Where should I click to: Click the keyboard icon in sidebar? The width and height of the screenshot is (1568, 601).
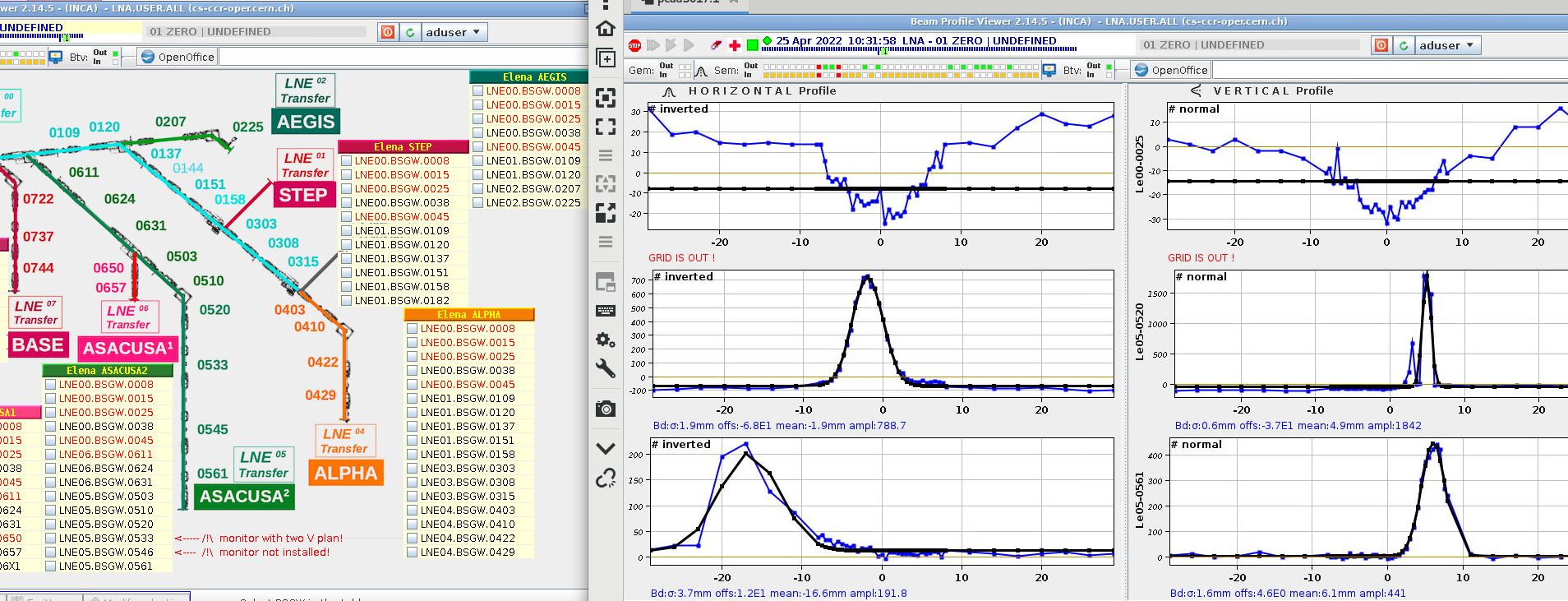(x=606, y=311)
